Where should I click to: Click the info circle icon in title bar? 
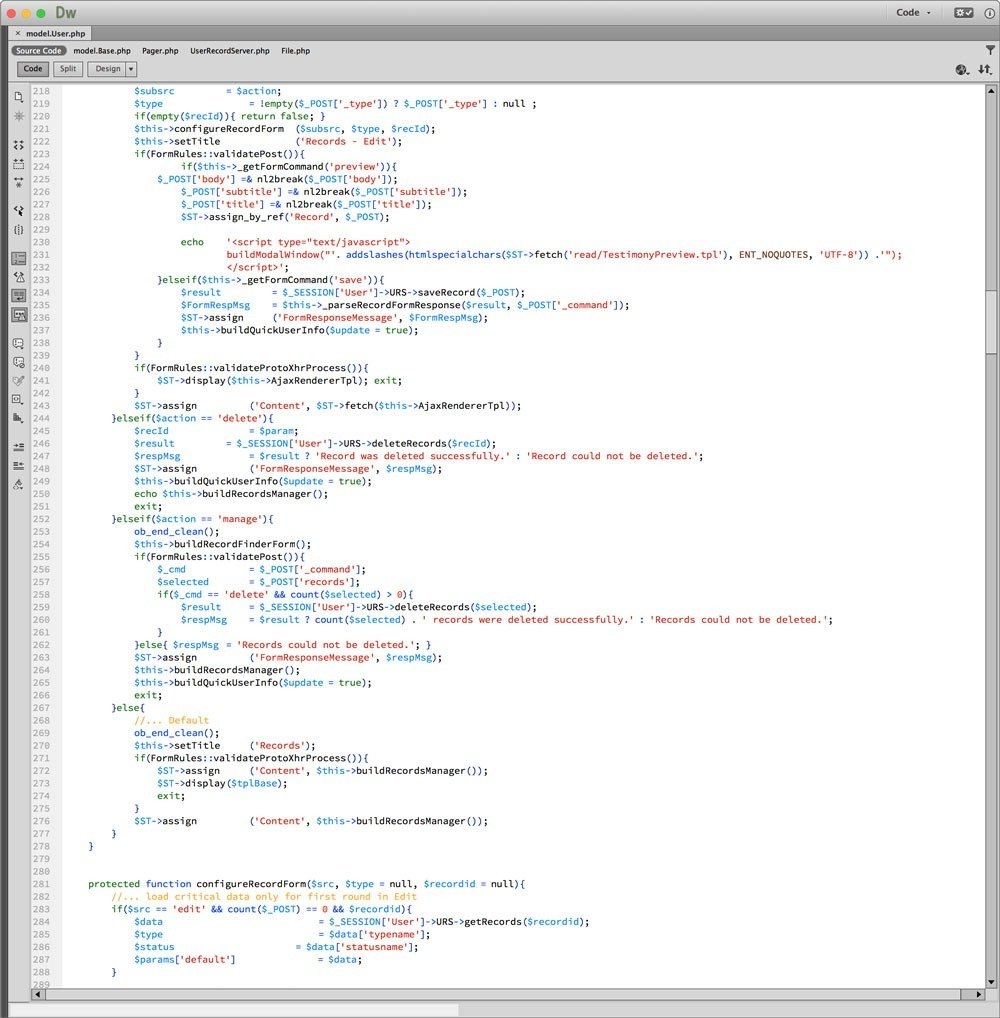(x=988, y=12)
